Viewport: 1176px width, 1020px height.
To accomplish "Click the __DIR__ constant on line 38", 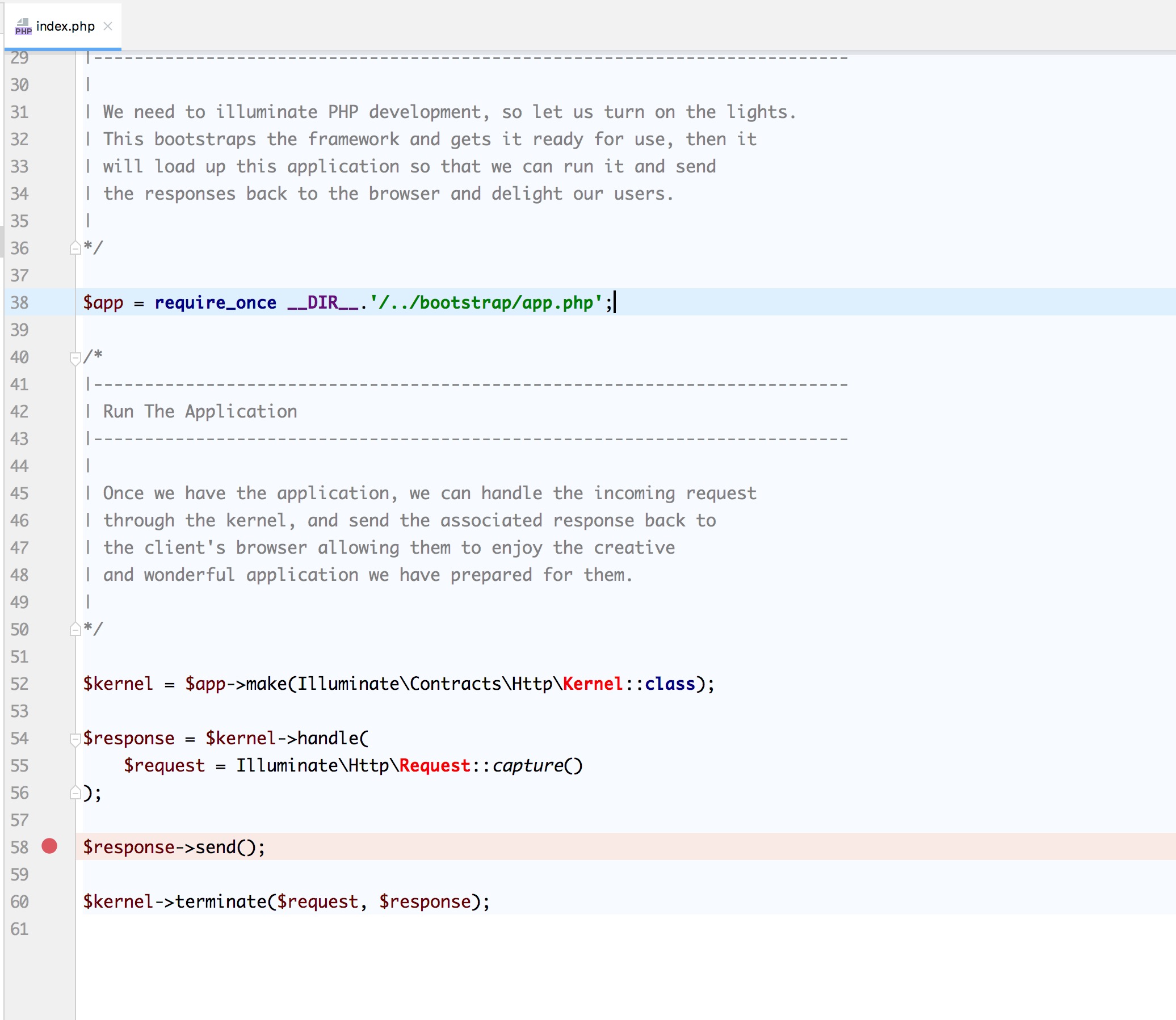I will pos(323,302).
